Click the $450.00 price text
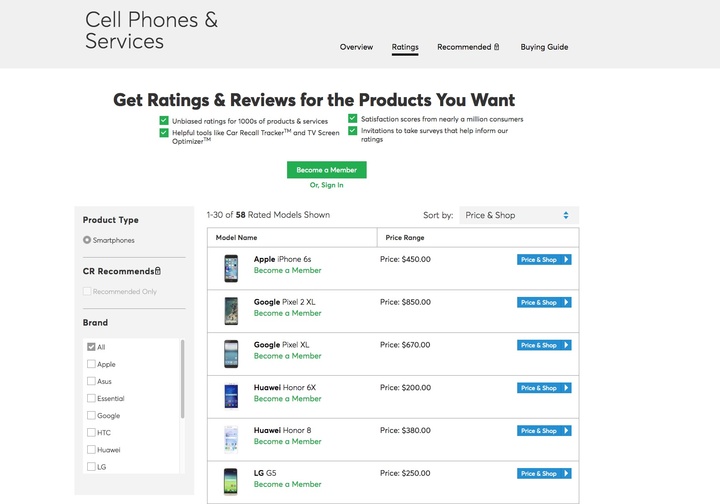The width and height of the screenshot is (720, 504). [x=416, y=259]
